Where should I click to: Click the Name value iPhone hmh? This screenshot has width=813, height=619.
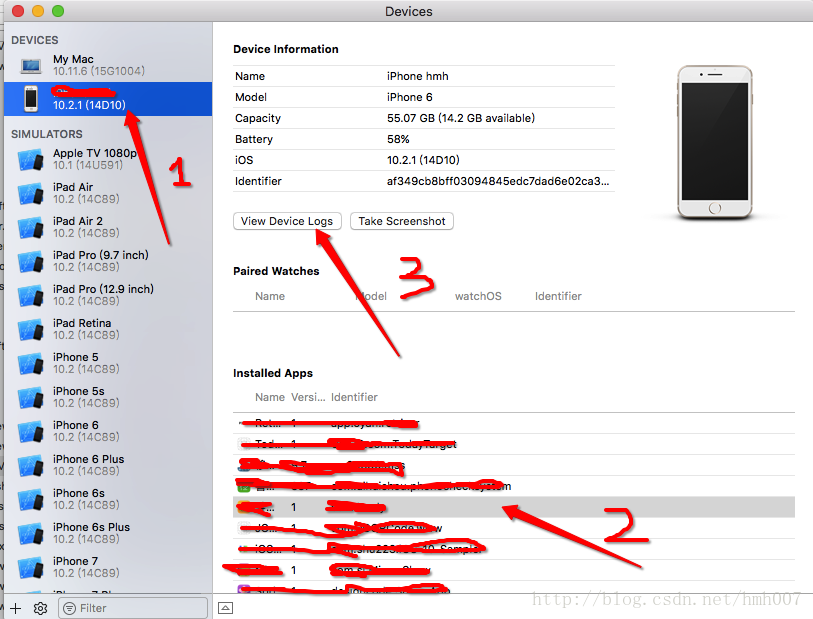(x=417, y=76)
